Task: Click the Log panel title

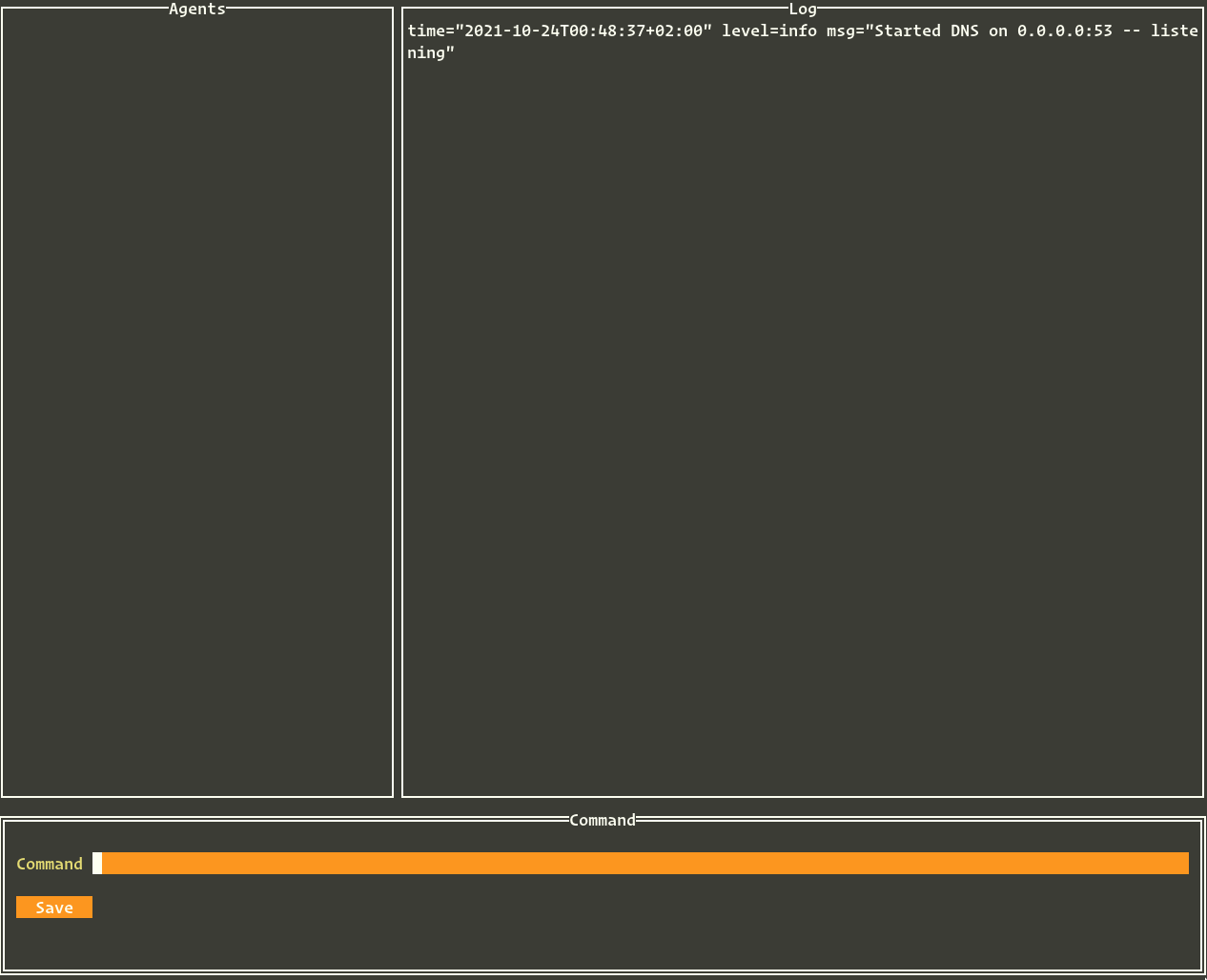Action: 802,9
